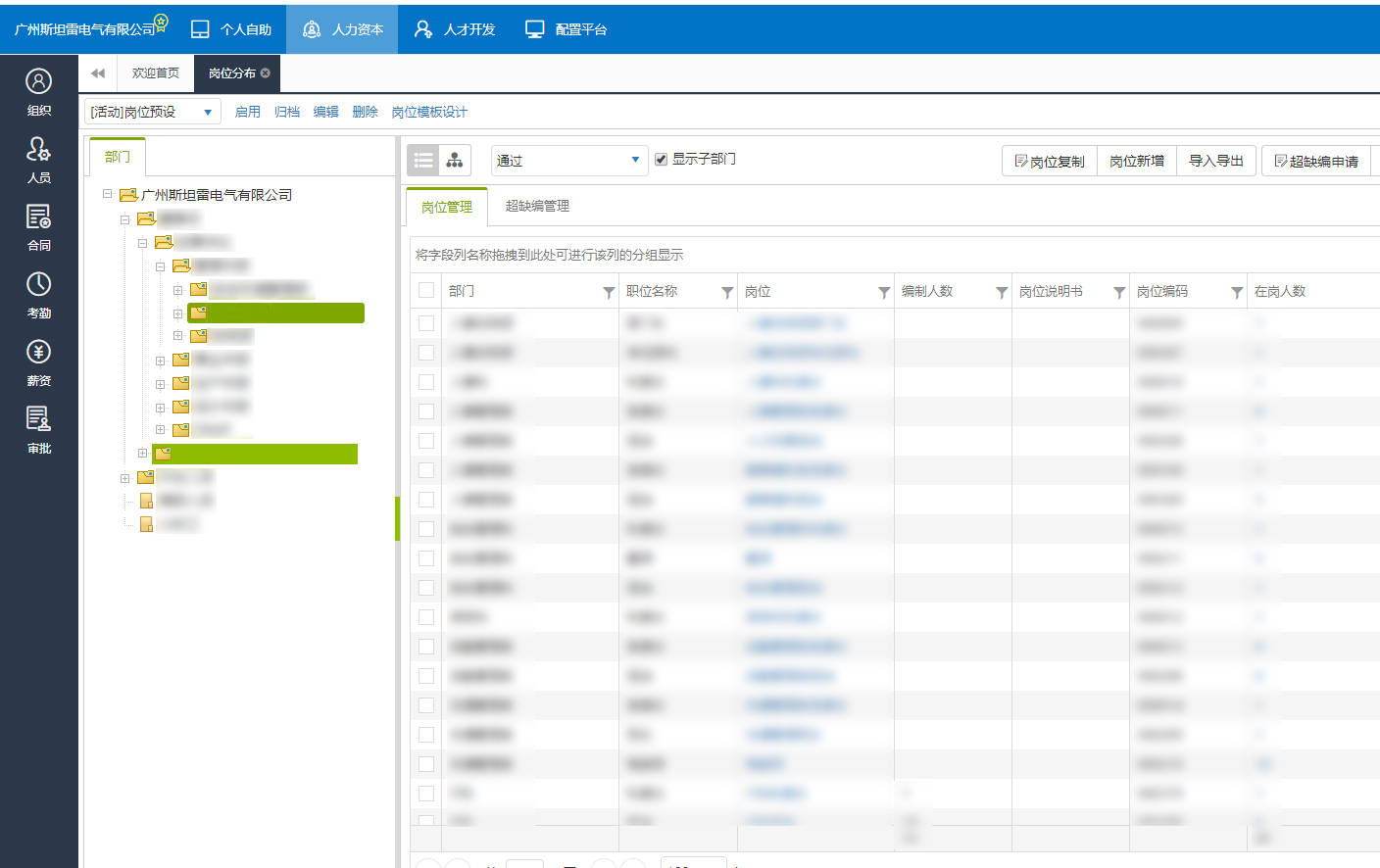The width and height of the screenshot is (1380, 868).
Task: Open the 组织 module in the sidebar
Action: [39, 92]
